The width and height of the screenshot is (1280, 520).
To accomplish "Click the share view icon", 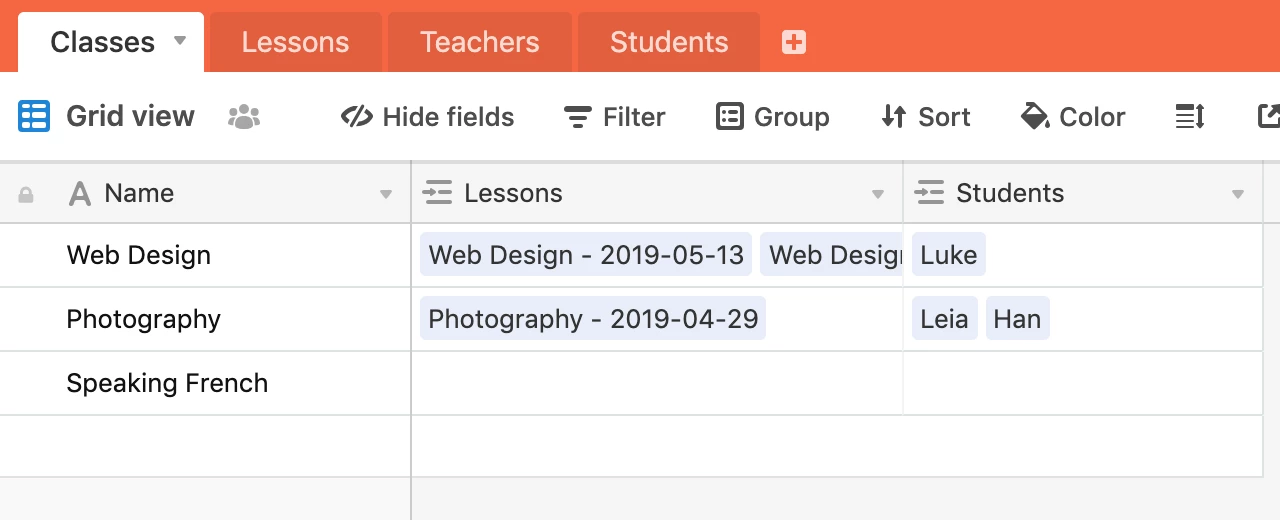I will point(1267,117).
